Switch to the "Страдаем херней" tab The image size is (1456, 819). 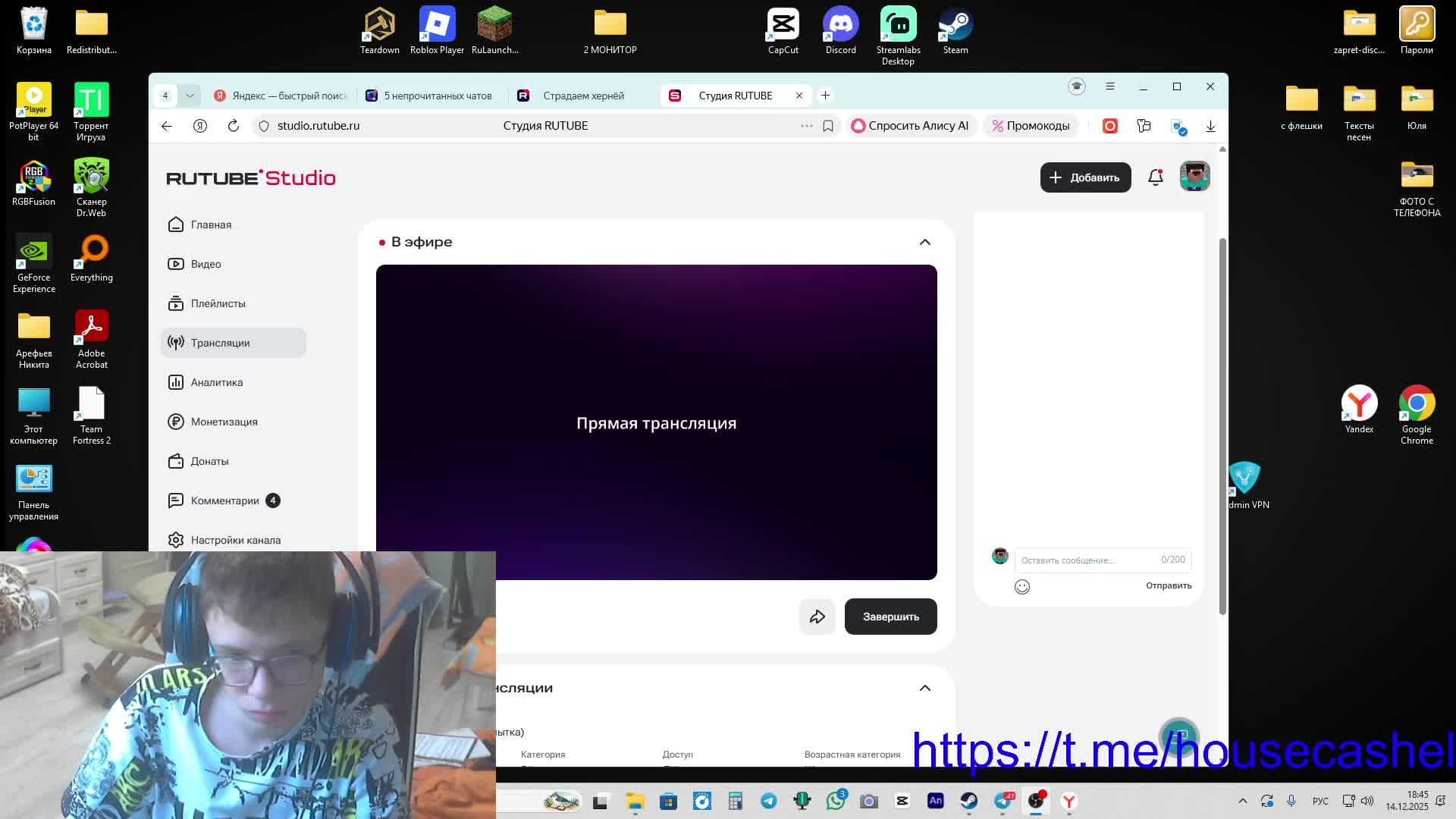pos(583,96)
